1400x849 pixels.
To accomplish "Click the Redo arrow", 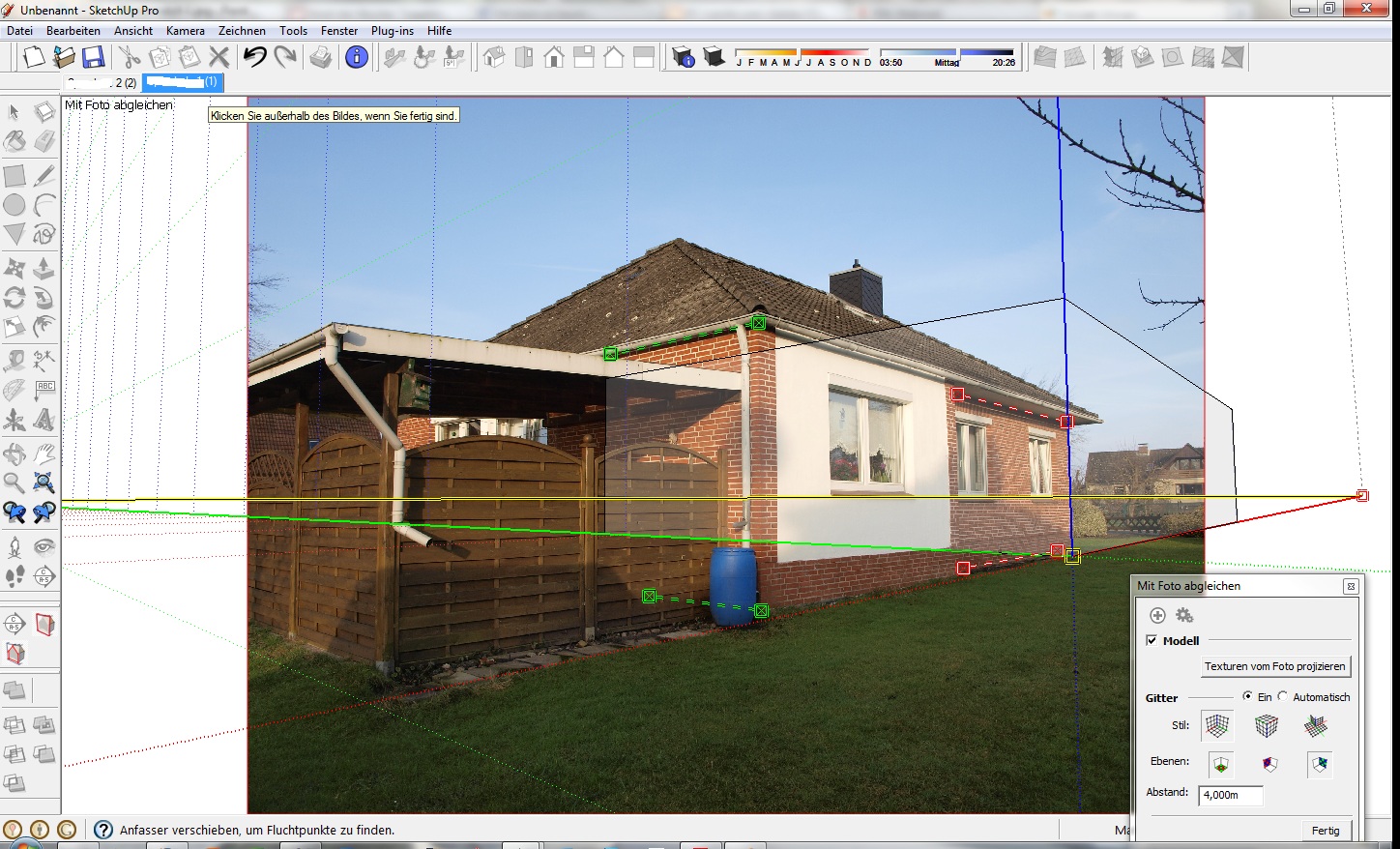I will (285, 57).
